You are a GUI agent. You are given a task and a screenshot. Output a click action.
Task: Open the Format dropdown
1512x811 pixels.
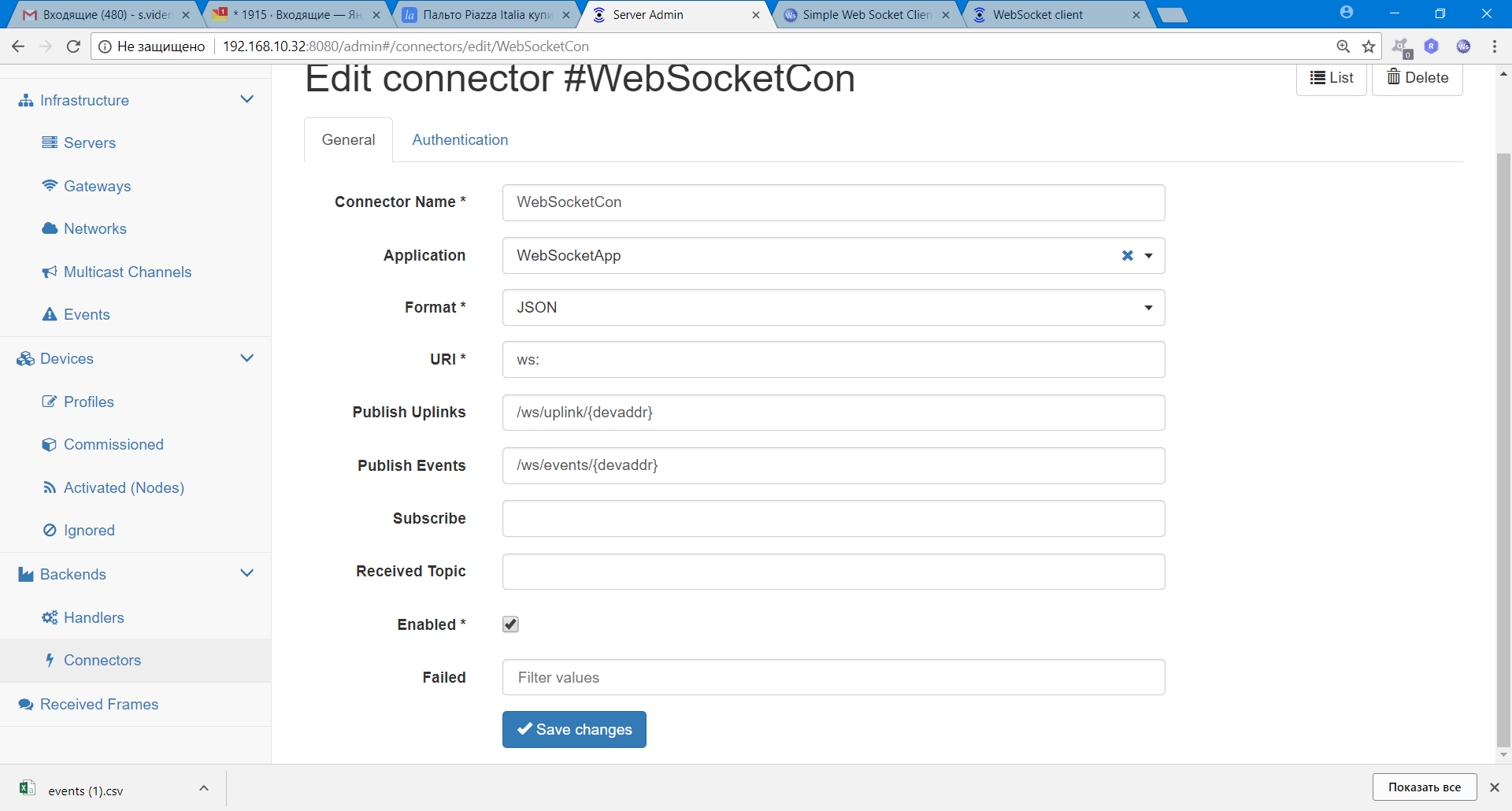click(1148, 307)
